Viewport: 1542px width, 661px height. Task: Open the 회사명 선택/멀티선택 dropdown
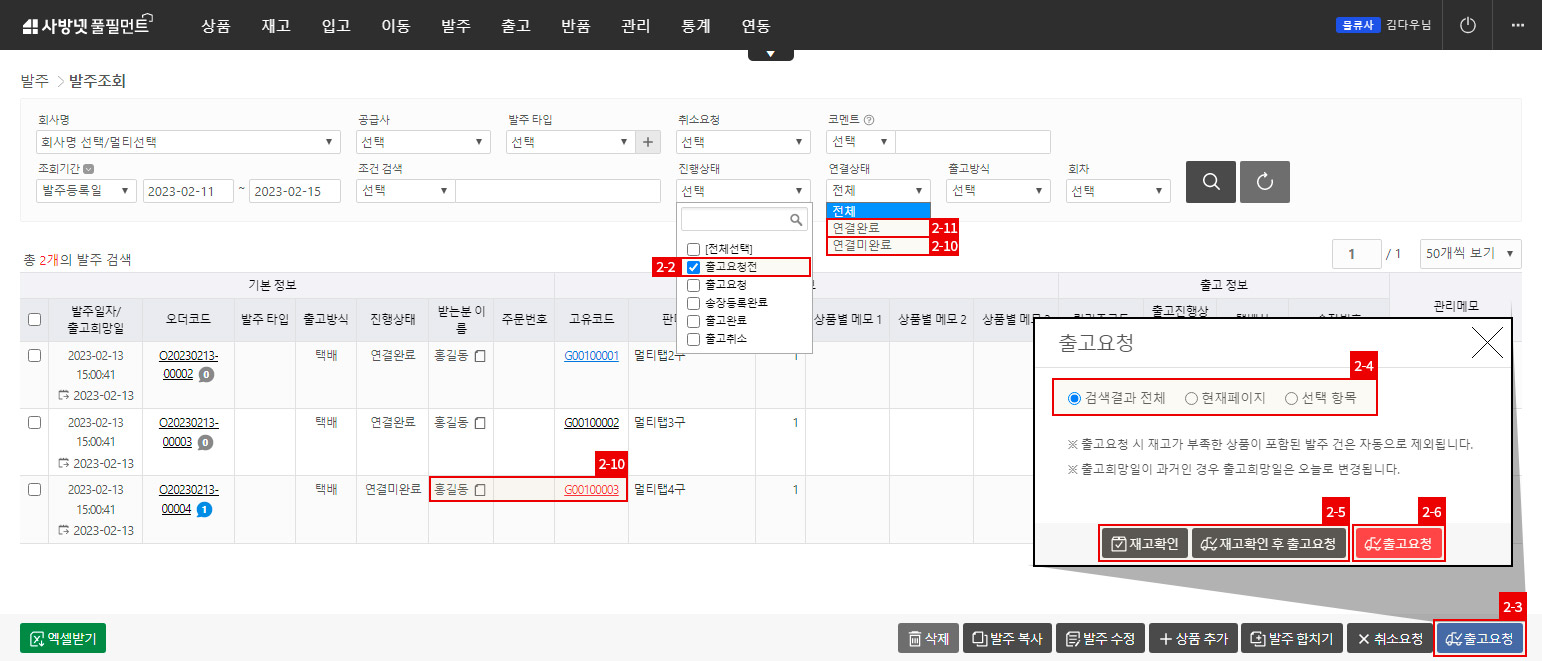click(x=188, y=142)
